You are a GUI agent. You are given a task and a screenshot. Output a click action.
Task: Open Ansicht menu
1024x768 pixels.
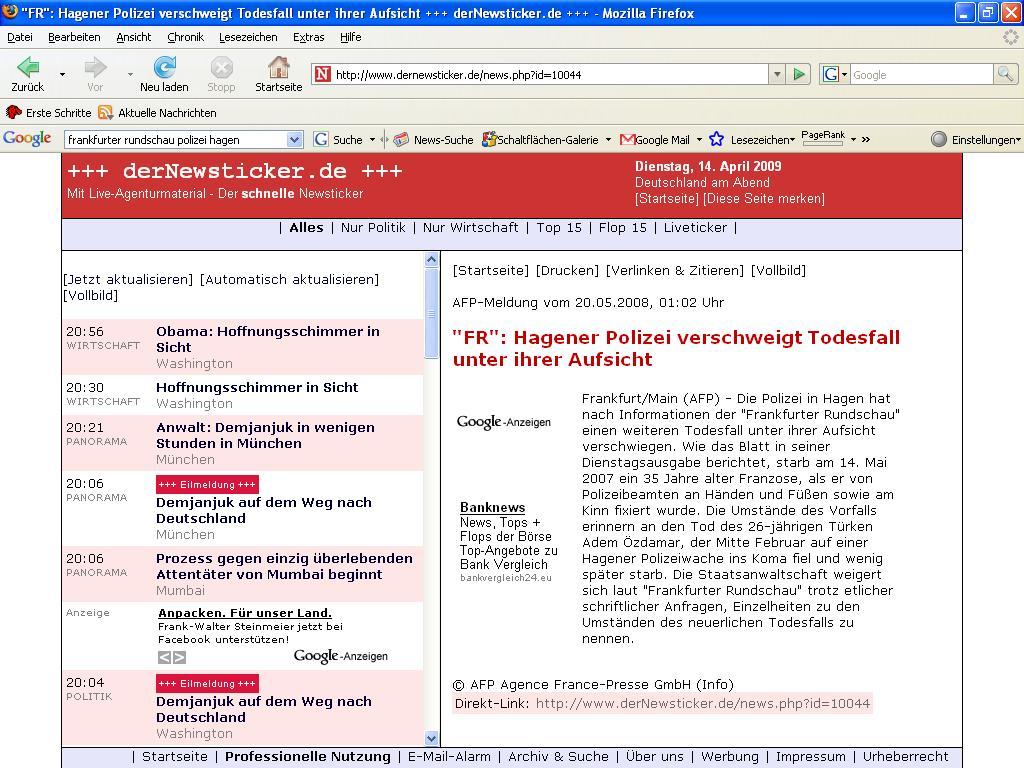click(133, 37)
